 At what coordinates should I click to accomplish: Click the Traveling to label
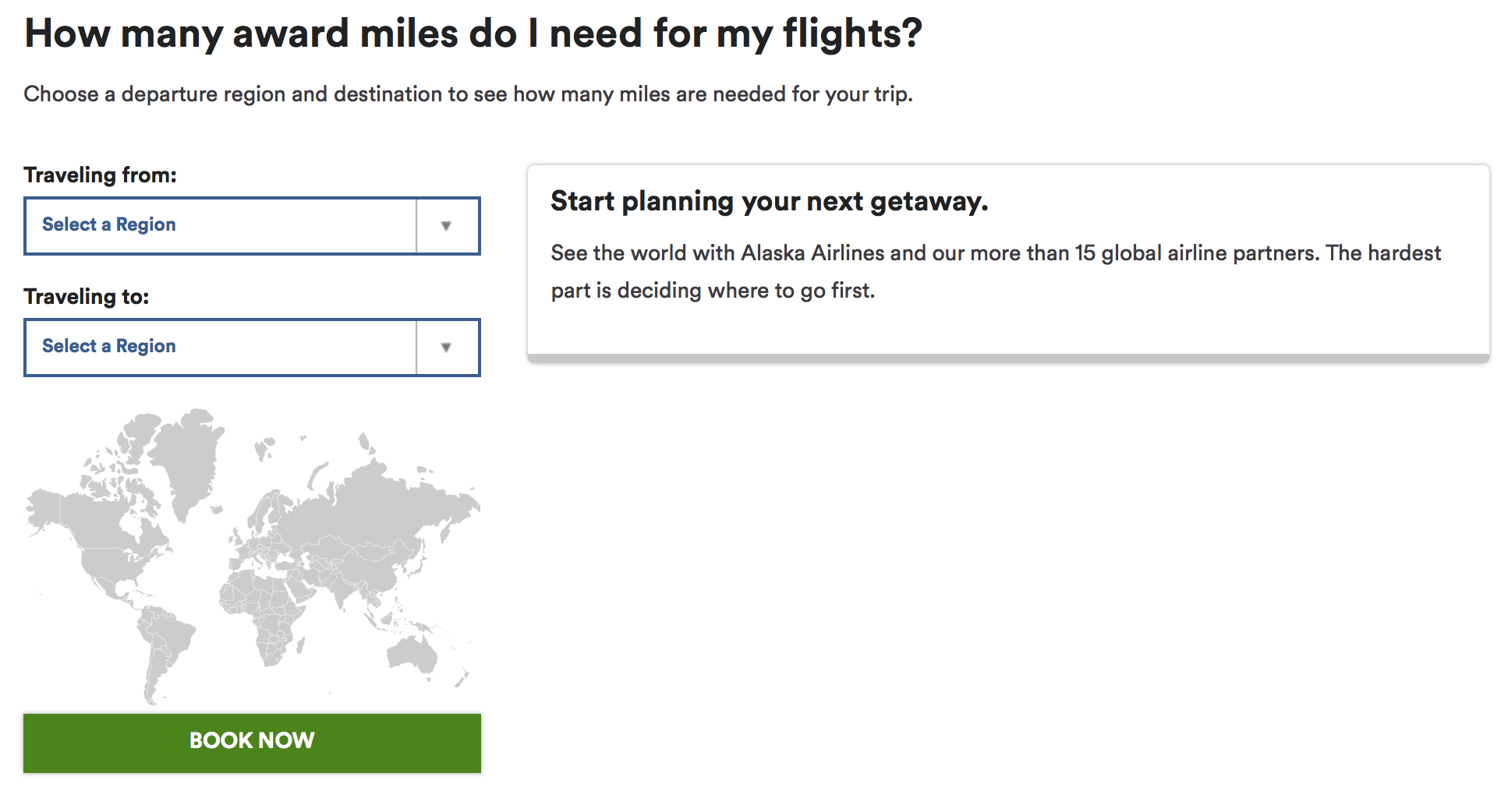(87, 296)
